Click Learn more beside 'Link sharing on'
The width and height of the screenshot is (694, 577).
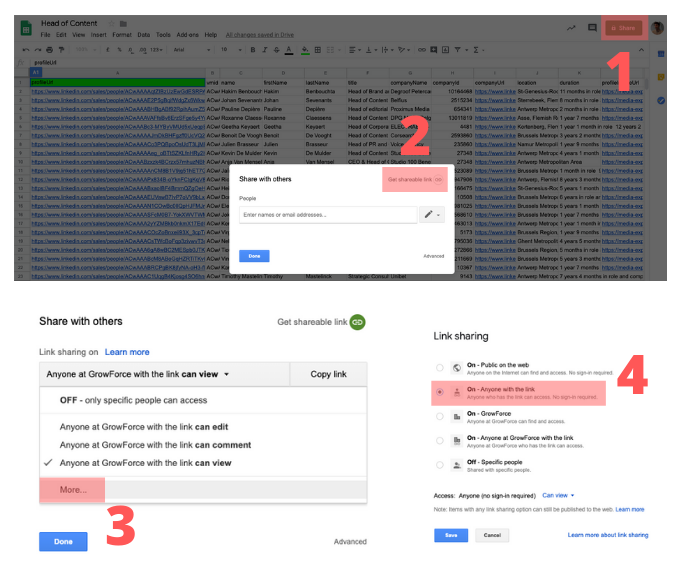[x=127, y=352]
